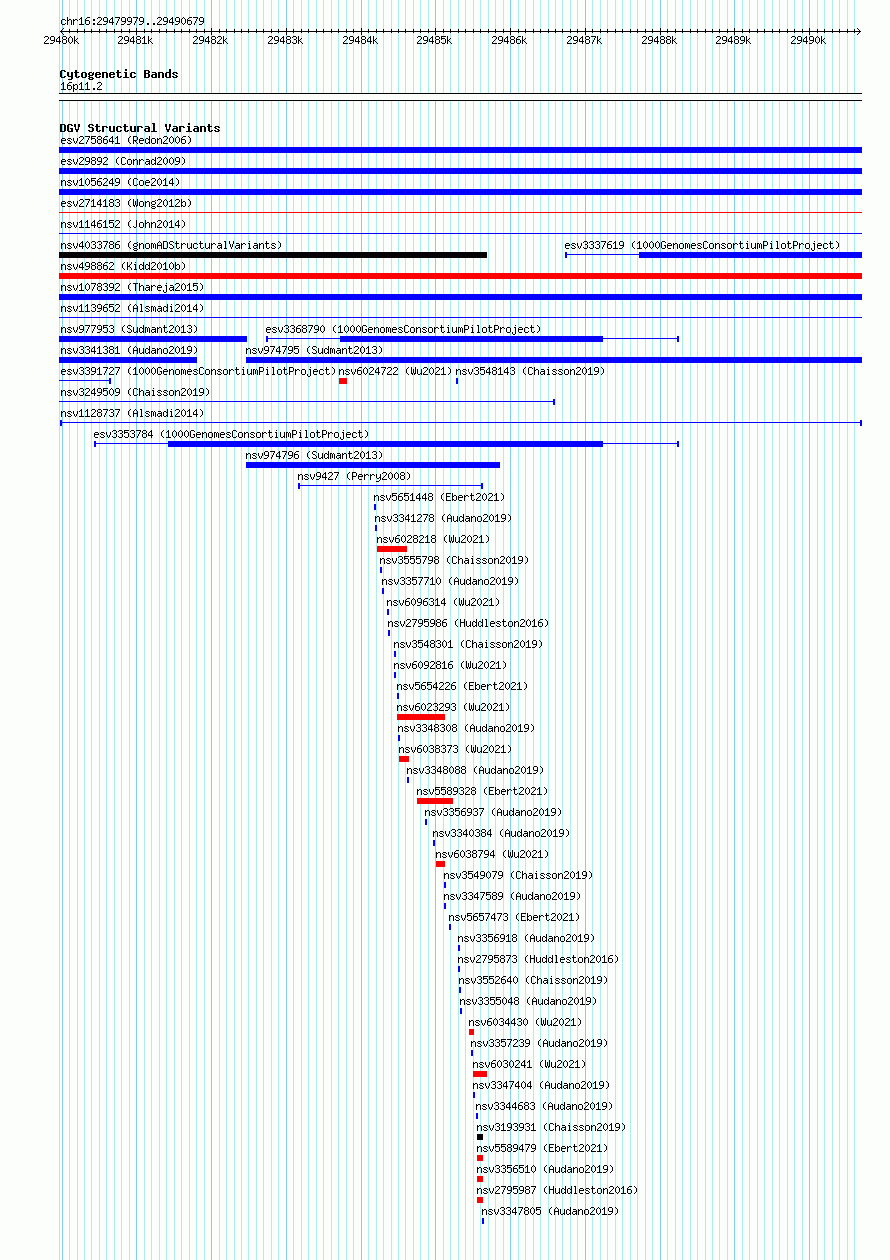Click nsv3356510 (Audano2019) label

[545, 1169]
